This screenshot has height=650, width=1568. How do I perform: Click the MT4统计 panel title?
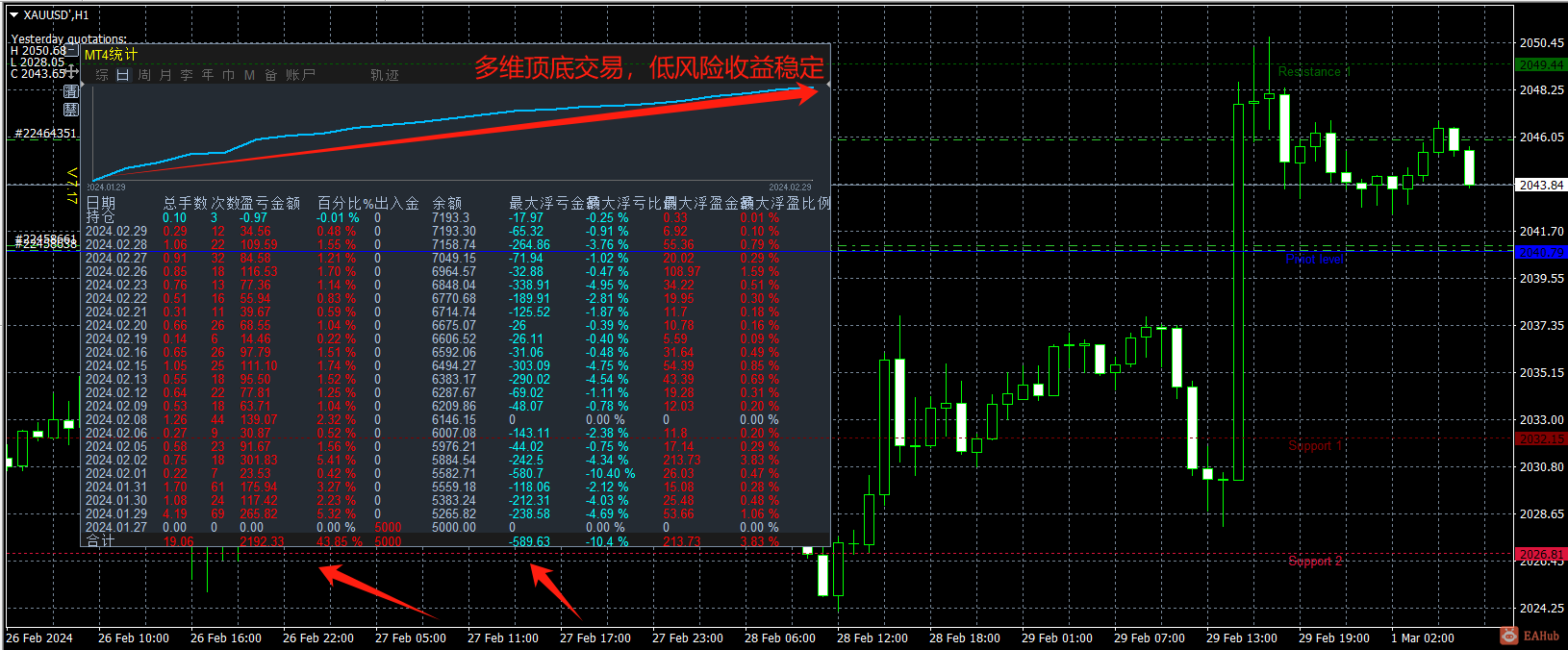(x=111, y=55)
